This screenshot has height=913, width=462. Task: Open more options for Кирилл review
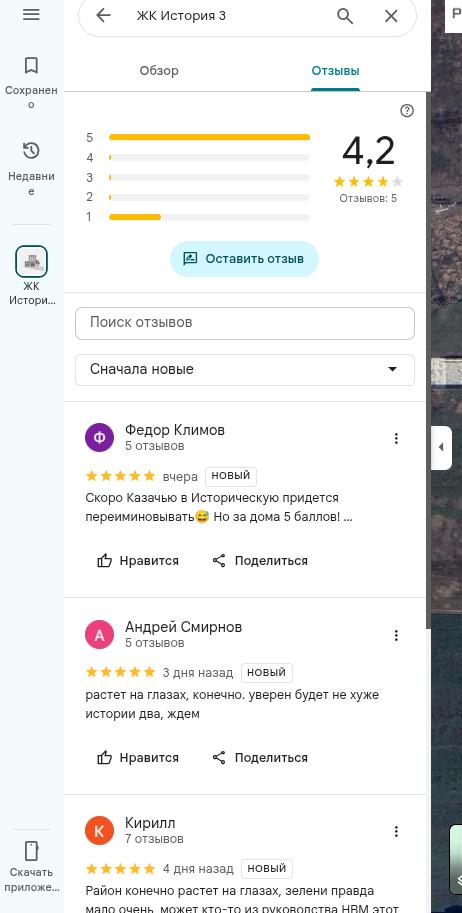(396, 831)
